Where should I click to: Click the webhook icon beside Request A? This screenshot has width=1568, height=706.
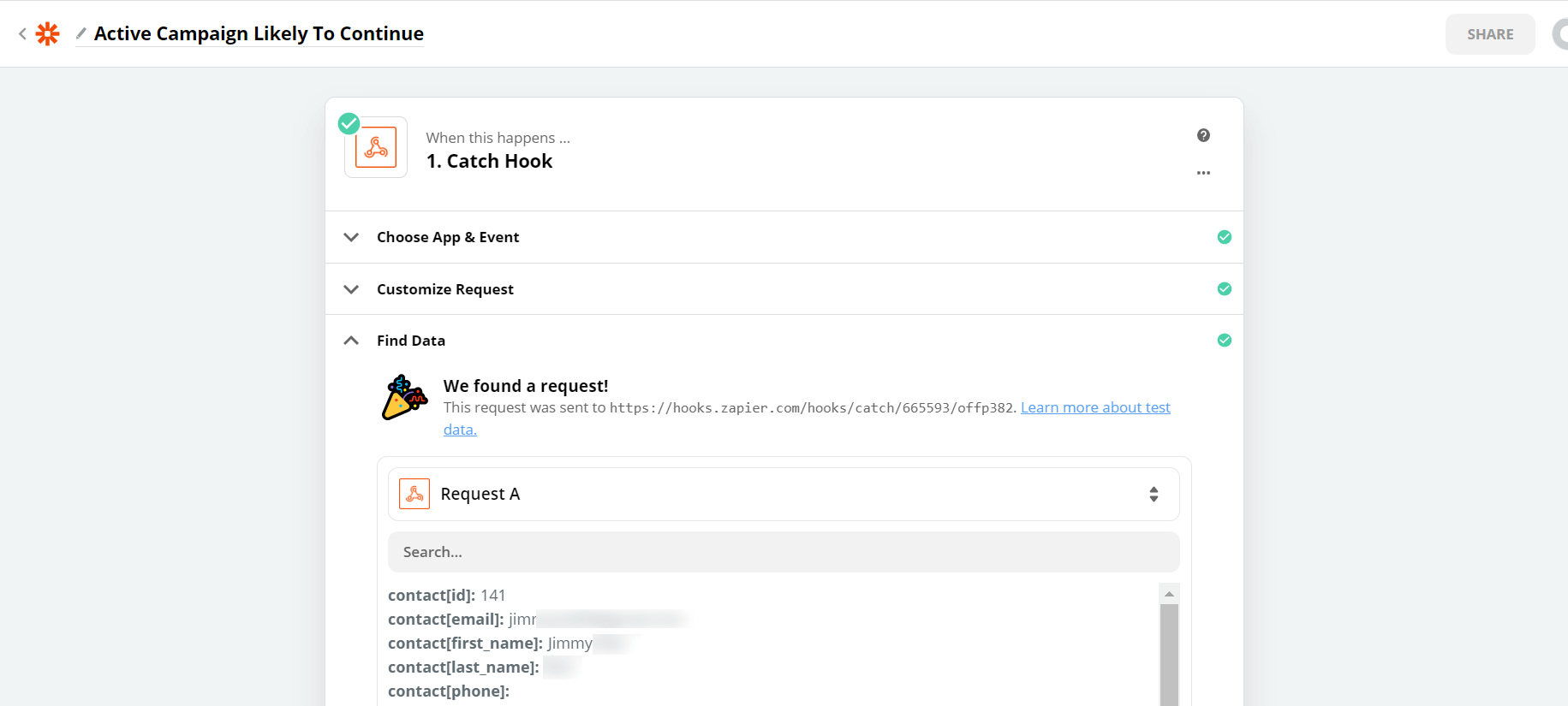[414, 494]
